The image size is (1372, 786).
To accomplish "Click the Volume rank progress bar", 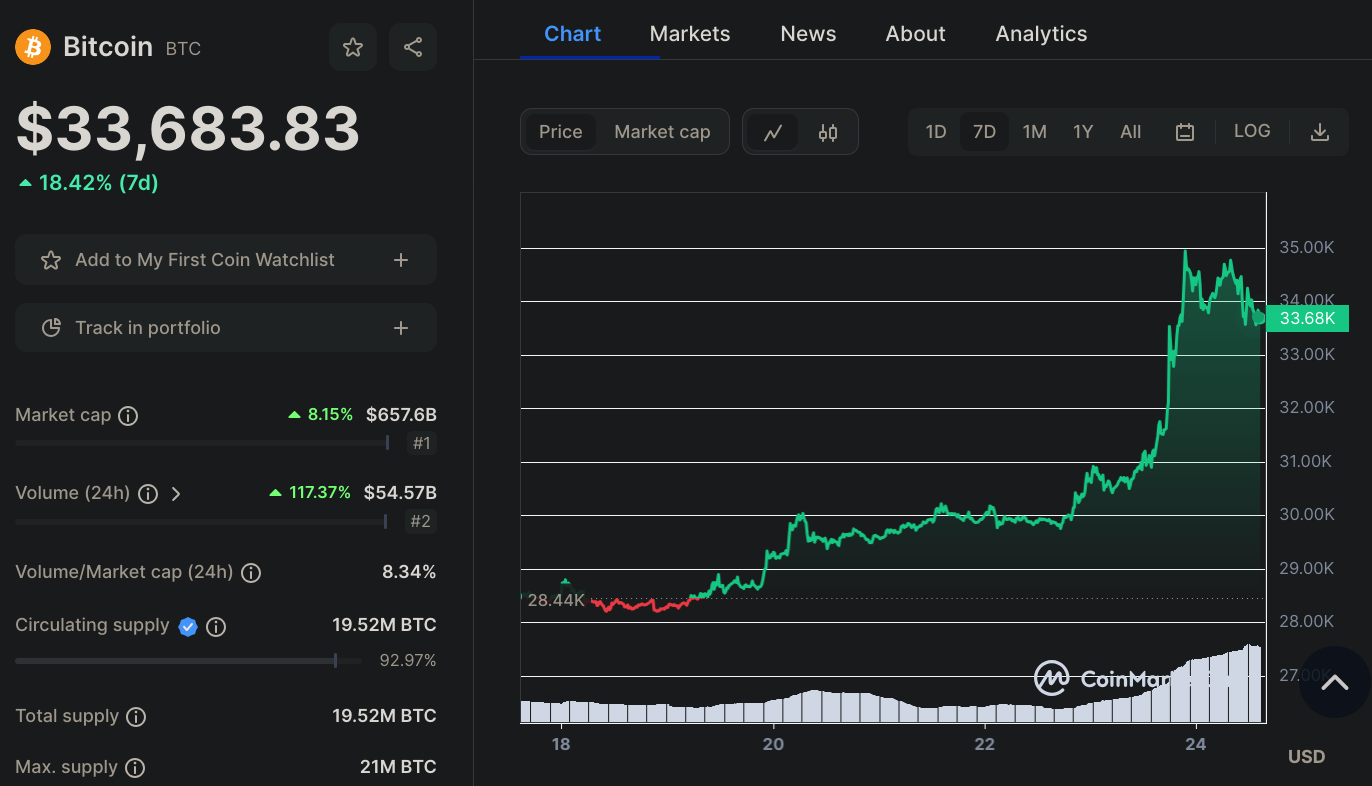I will [201, 521].
